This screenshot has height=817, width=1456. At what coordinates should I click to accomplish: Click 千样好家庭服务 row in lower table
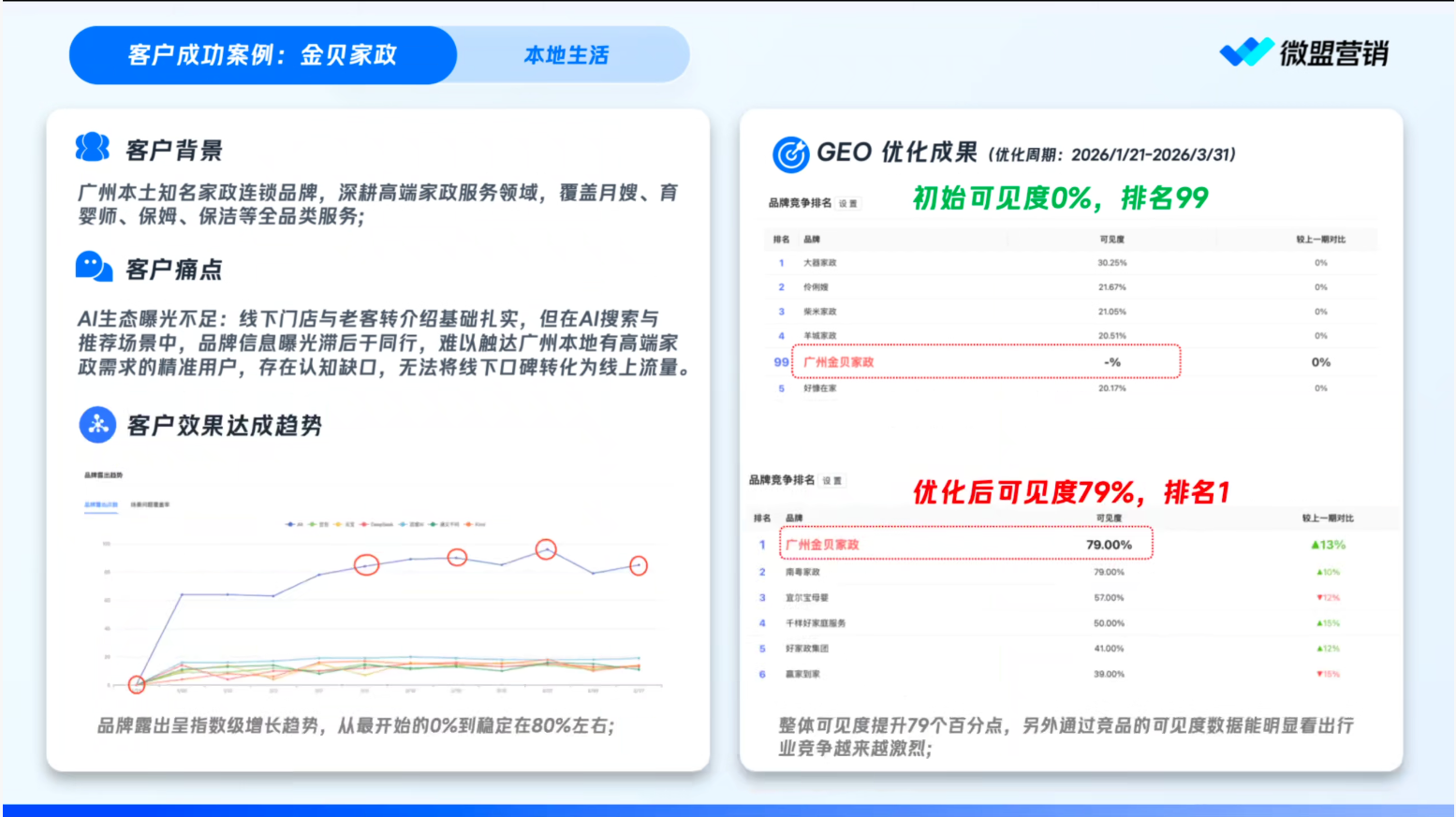tap(1075, 623)
